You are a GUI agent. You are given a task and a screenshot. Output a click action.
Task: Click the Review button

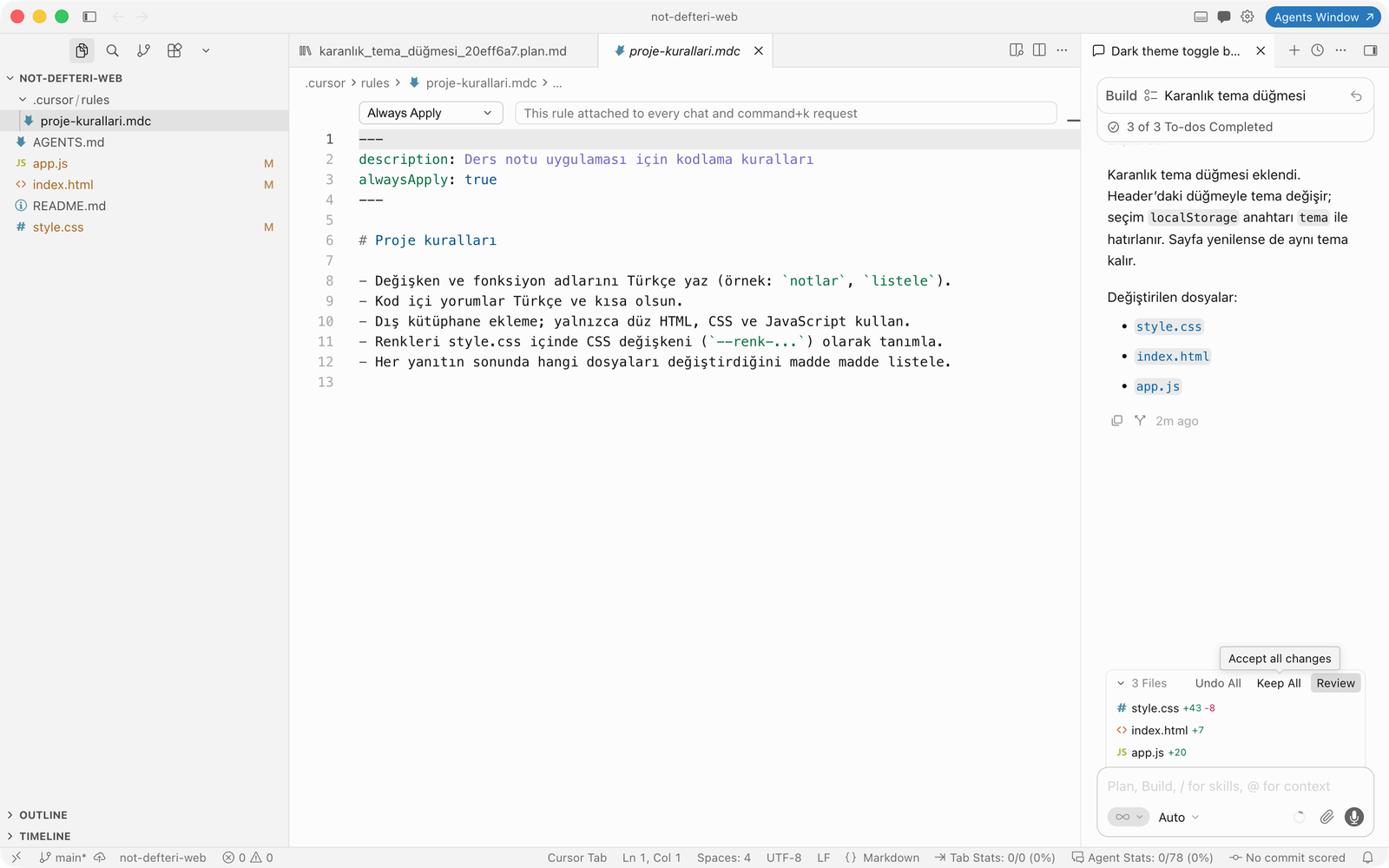[1335, 683]
